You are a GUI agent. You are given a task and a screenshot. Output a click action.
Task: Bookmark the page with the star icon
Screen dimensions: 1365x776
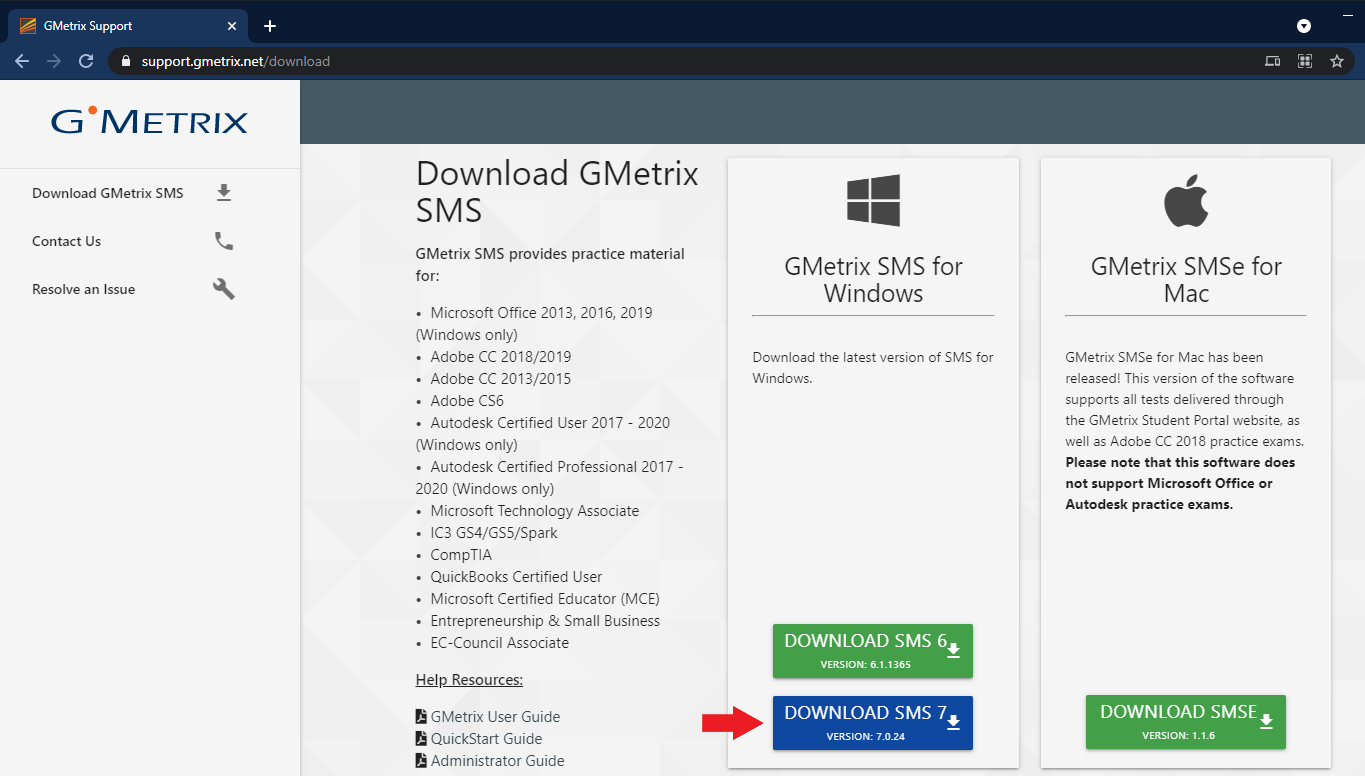[x=1337, y=61]
